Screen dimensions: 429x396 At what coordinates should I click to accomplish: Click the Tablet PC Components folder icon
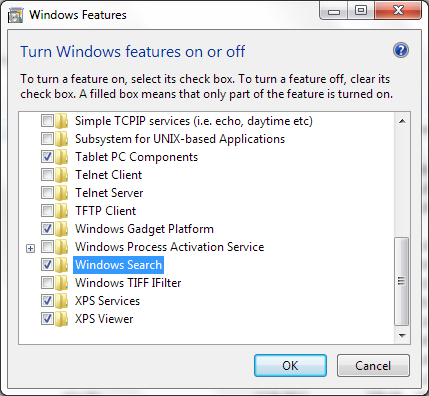pyautogui.click(x=62, y=157)
